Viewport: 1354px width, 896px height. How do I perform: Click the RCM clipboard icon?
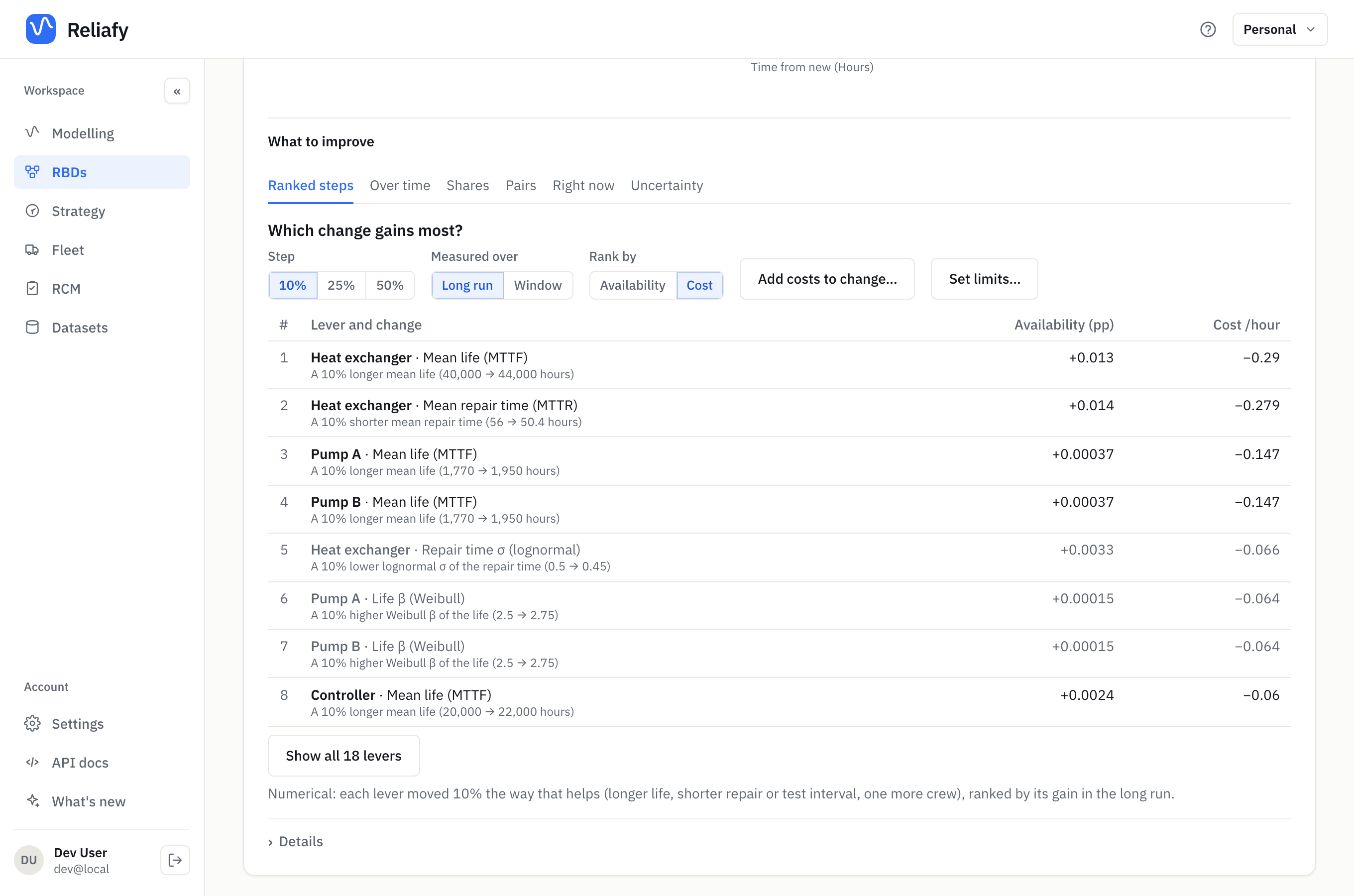32,288
